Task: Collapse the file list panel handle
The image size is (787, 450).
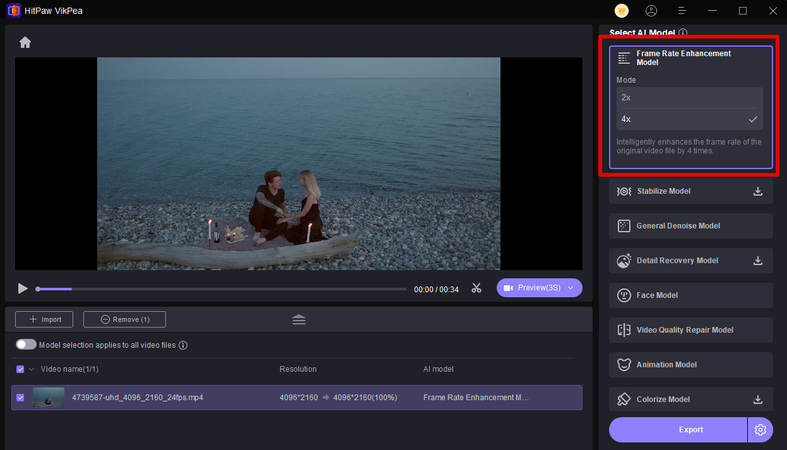Action: (299, 320)
